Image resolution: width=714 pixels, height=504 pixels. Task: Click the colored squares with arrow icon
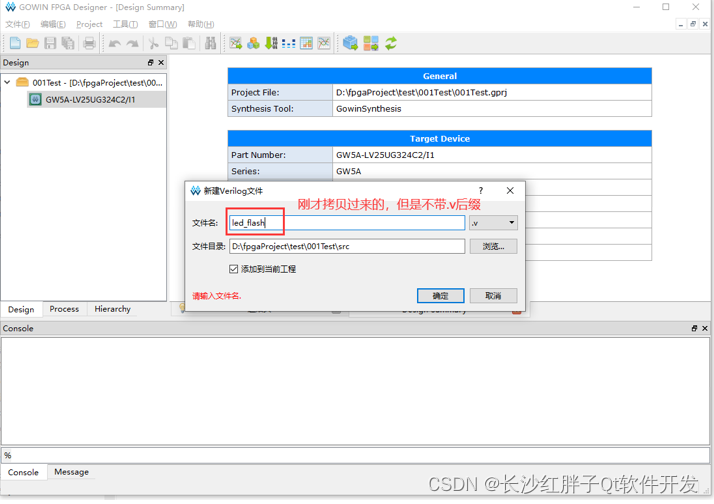click(371, 43)
